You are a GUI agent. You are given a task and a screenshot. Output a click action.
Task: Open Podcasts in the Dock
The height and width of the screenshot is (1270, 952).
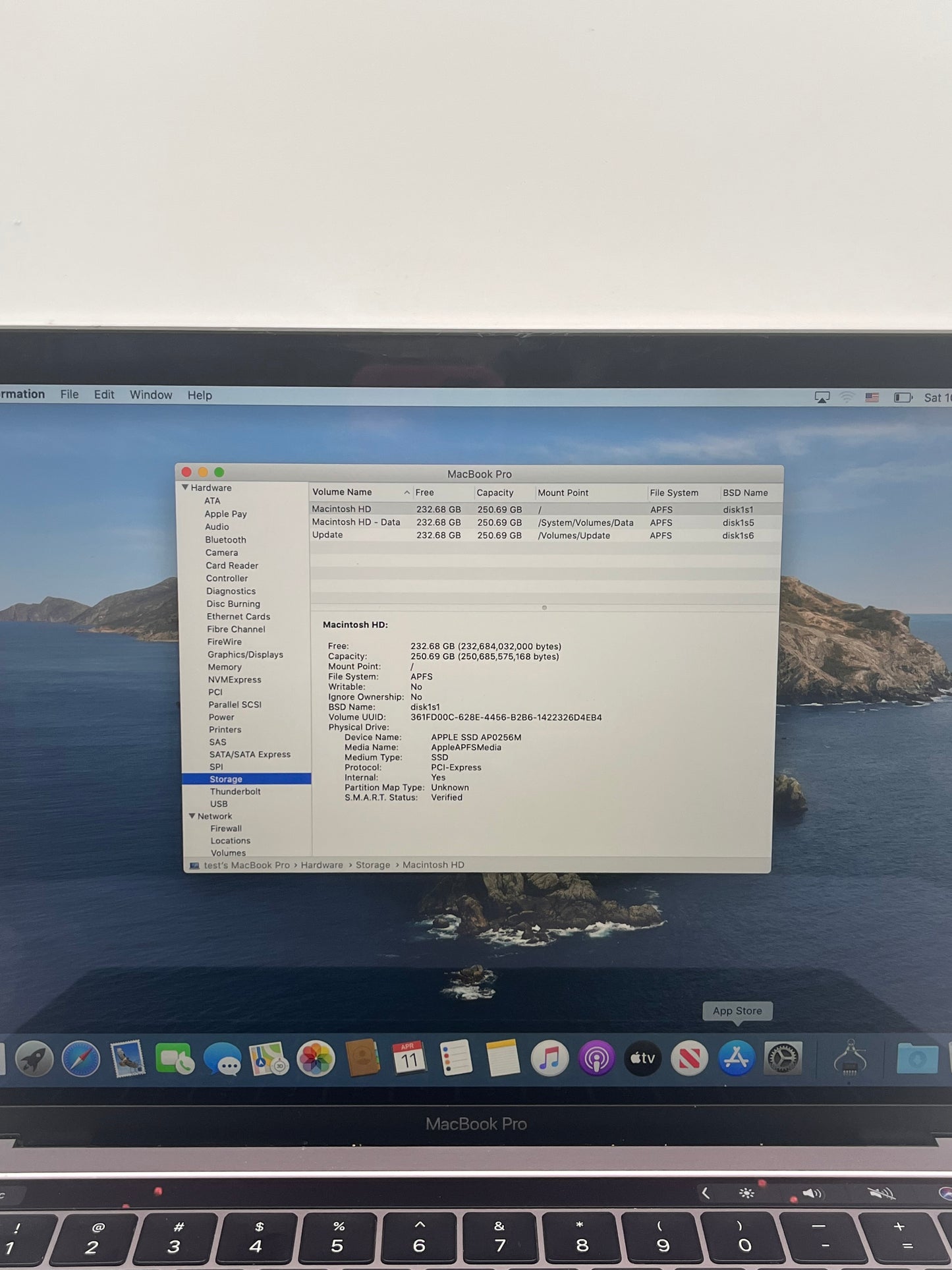tap(596, 1058)
